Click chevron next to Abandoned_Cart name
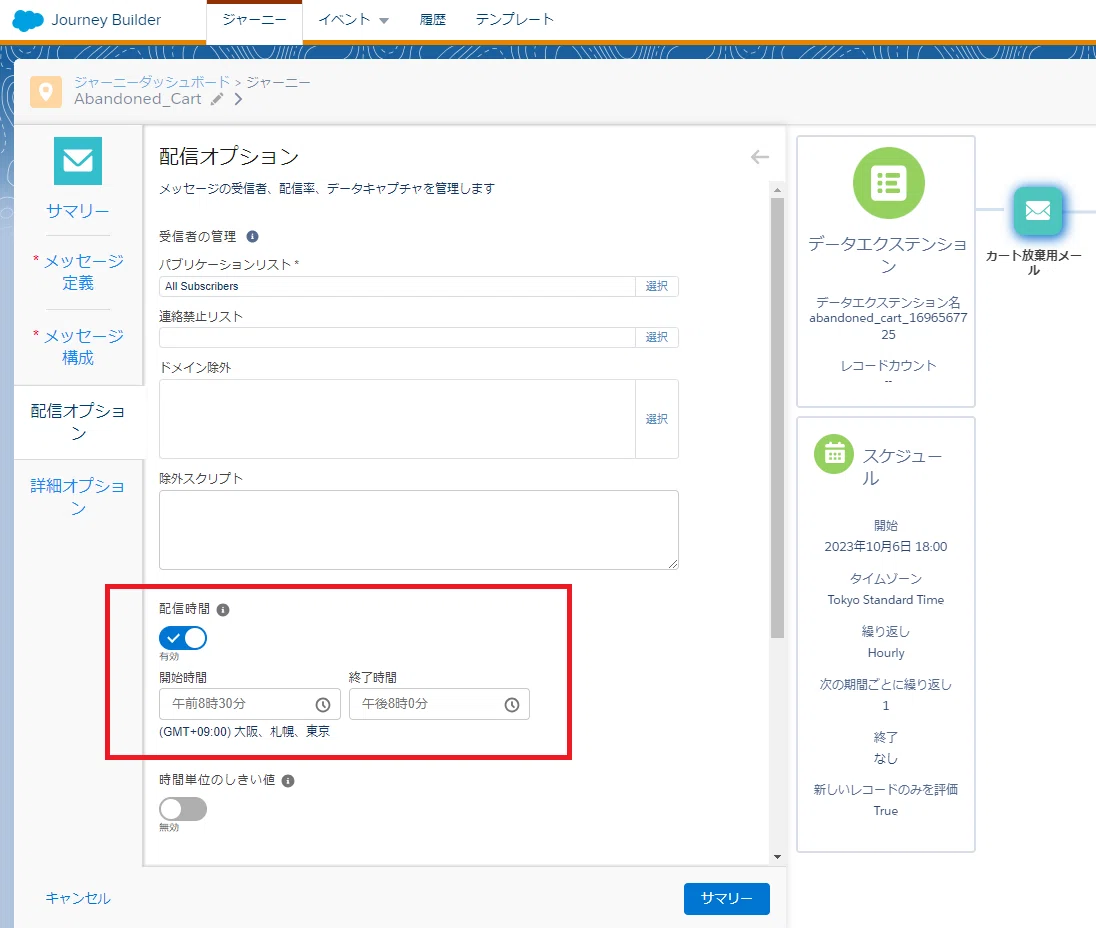1096x928 pixels. [239, 99]
